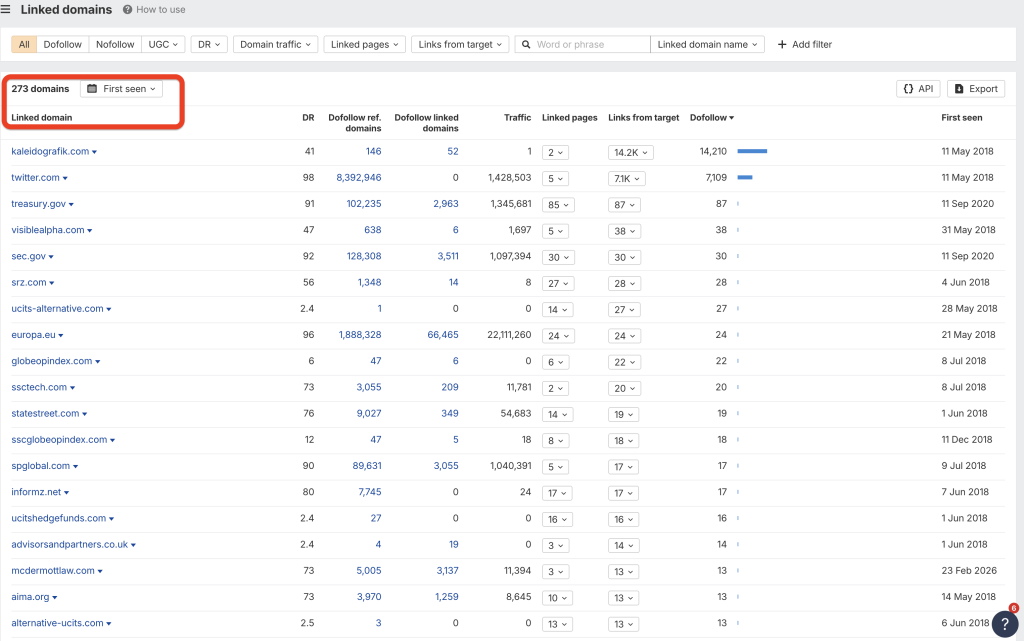The width and height of the screenshot is (1024, 641).
Task: Expand links from target for ssctech.com row
Action: [x=624, y=388]
